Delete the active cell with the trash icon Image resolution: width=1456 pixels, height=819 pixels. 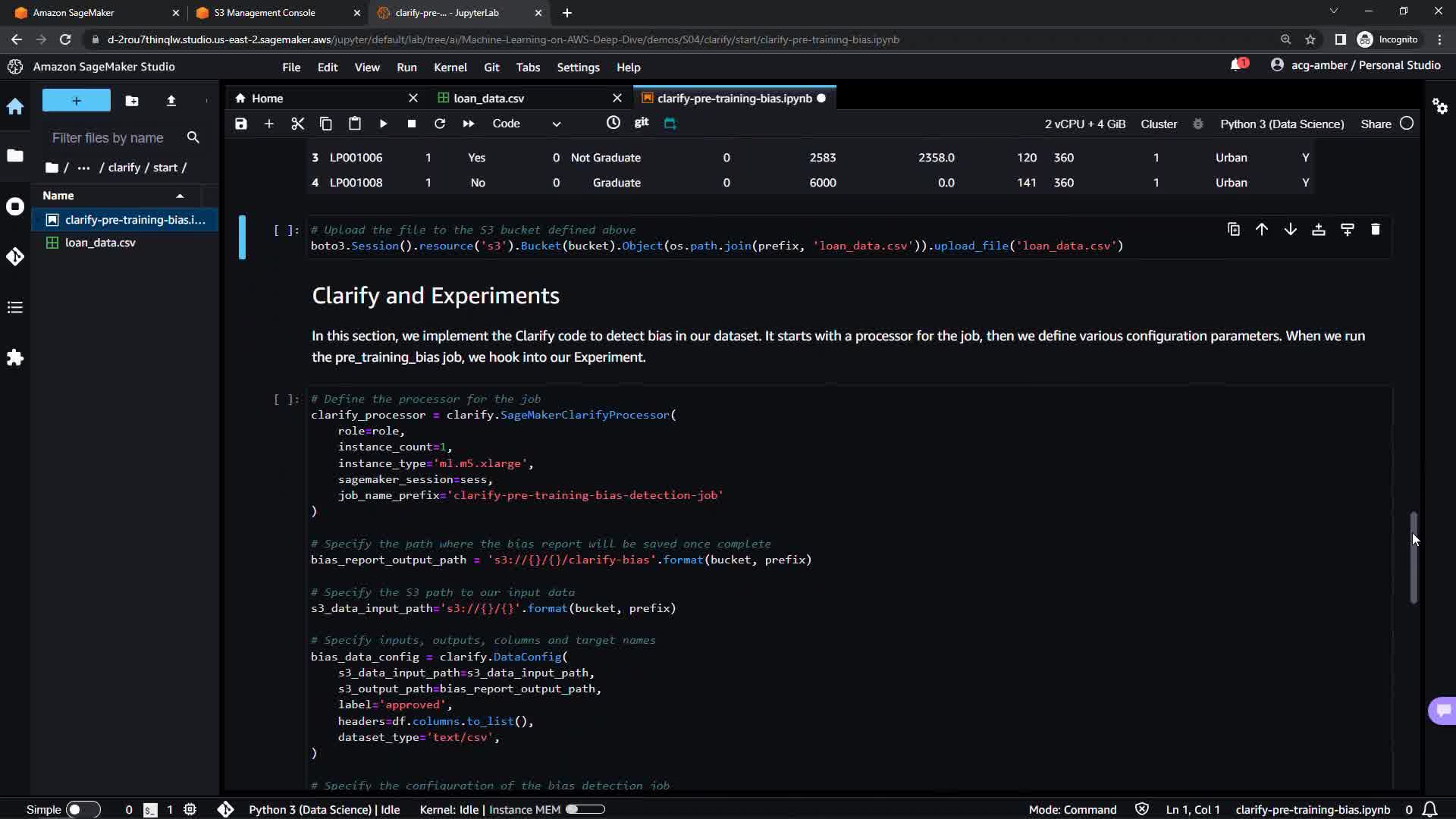pyautogui.click(x=1375, y=229)
